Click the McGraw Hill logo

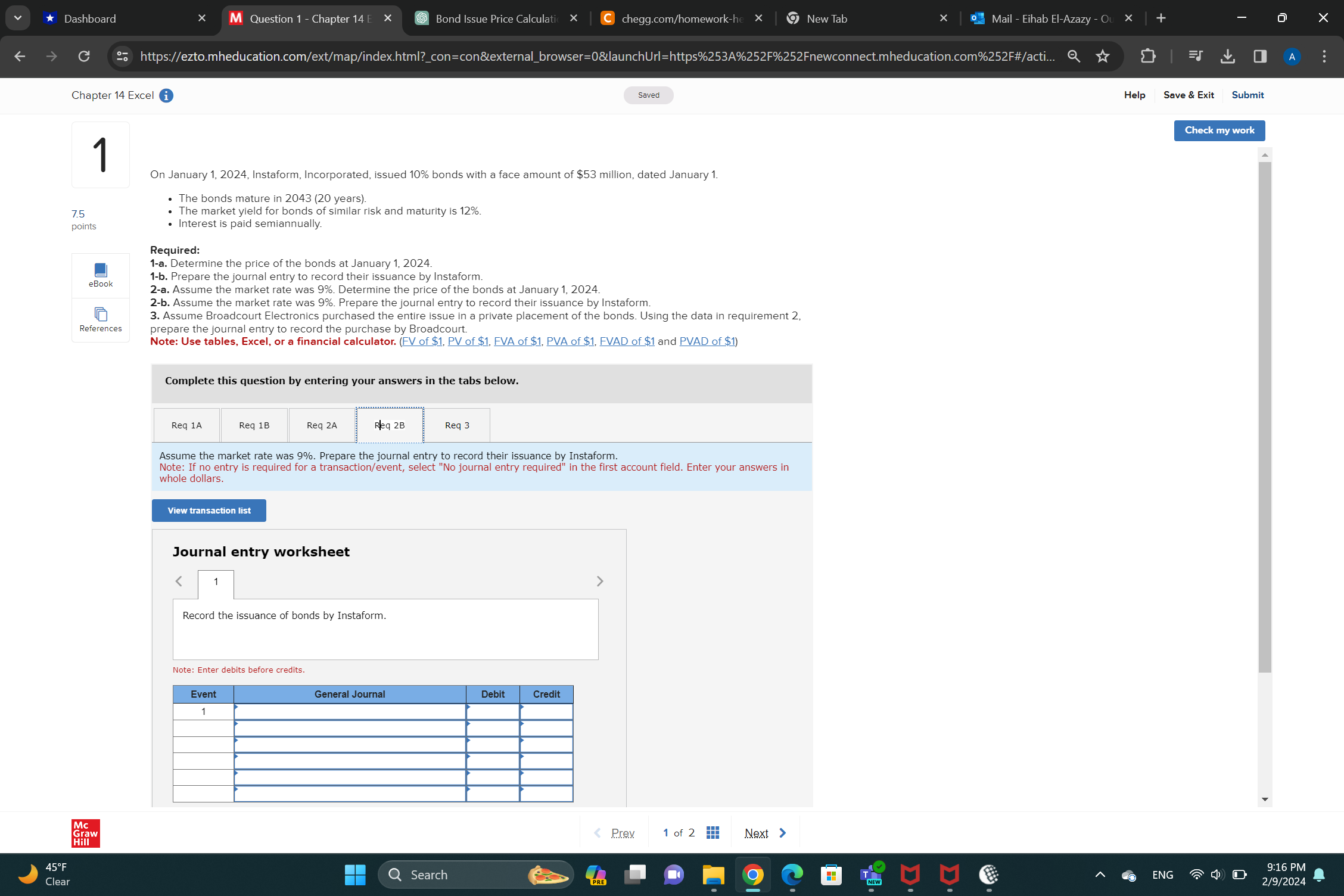(85, 833)
